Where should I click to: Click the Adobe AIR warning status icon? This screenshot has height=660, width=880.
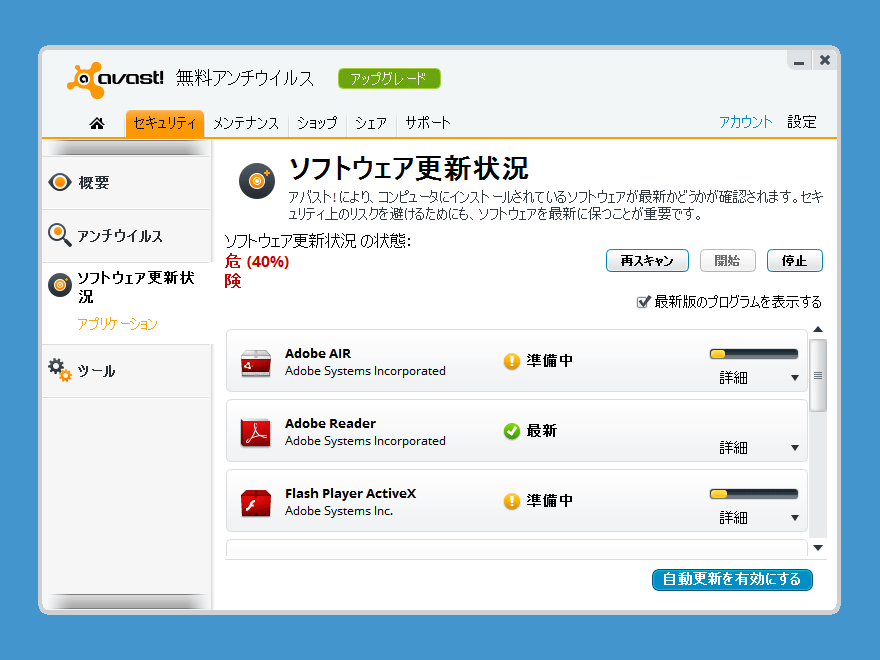512,361
